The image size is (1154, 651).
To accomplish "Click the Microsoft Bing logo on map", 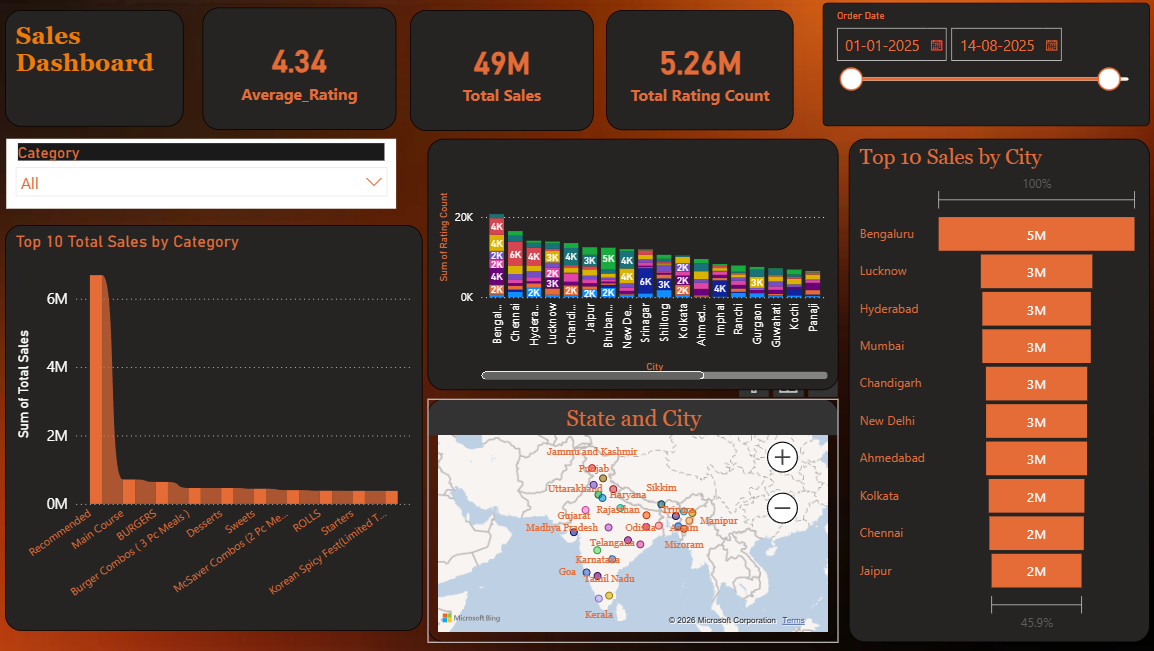I will click(470, 618).
